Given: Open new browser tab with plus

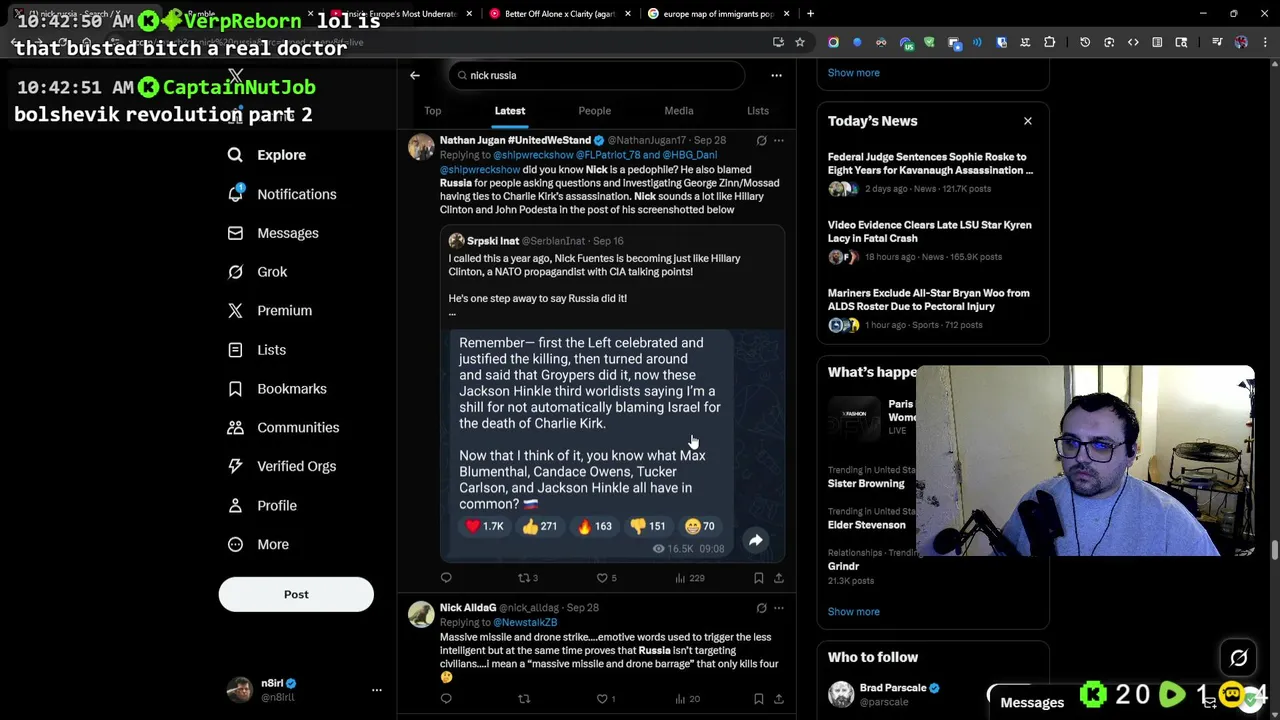Looking at the screenshot, I should coord(810,14).
